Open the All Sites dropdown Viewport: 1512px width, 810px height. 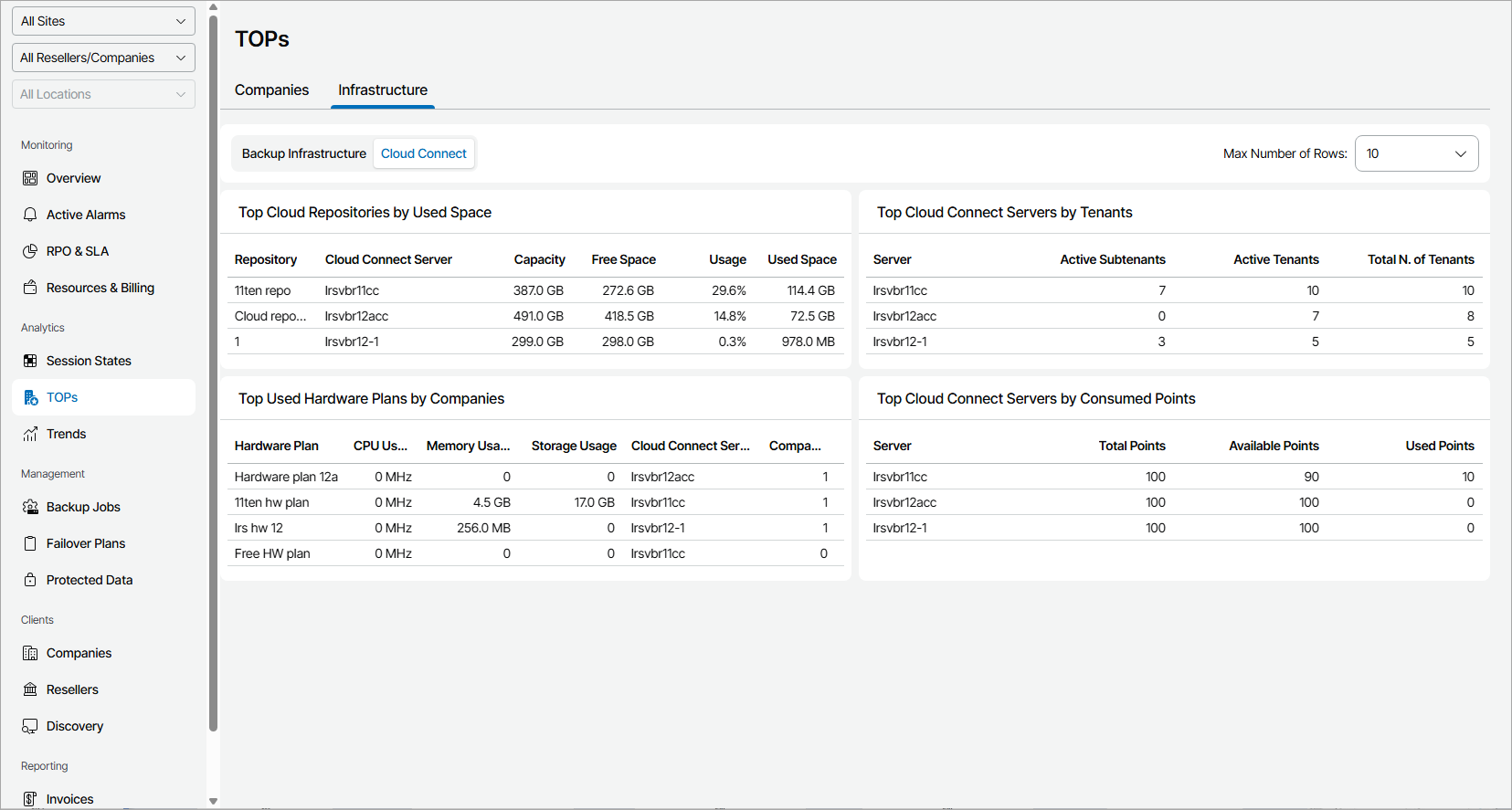pyautogui.click(x=103, y=21)
